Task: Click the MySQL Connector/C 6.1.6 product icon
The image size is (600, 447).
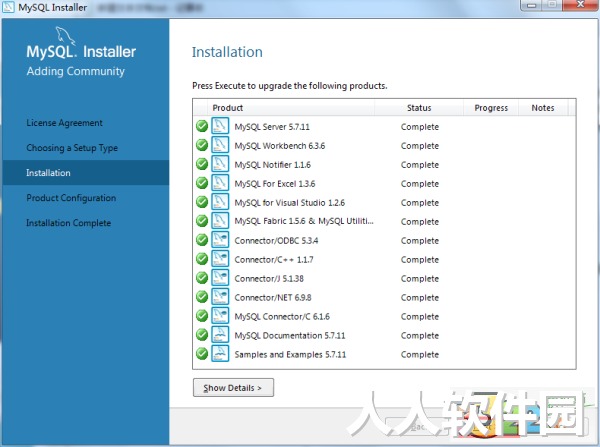Action: point(220,315)
